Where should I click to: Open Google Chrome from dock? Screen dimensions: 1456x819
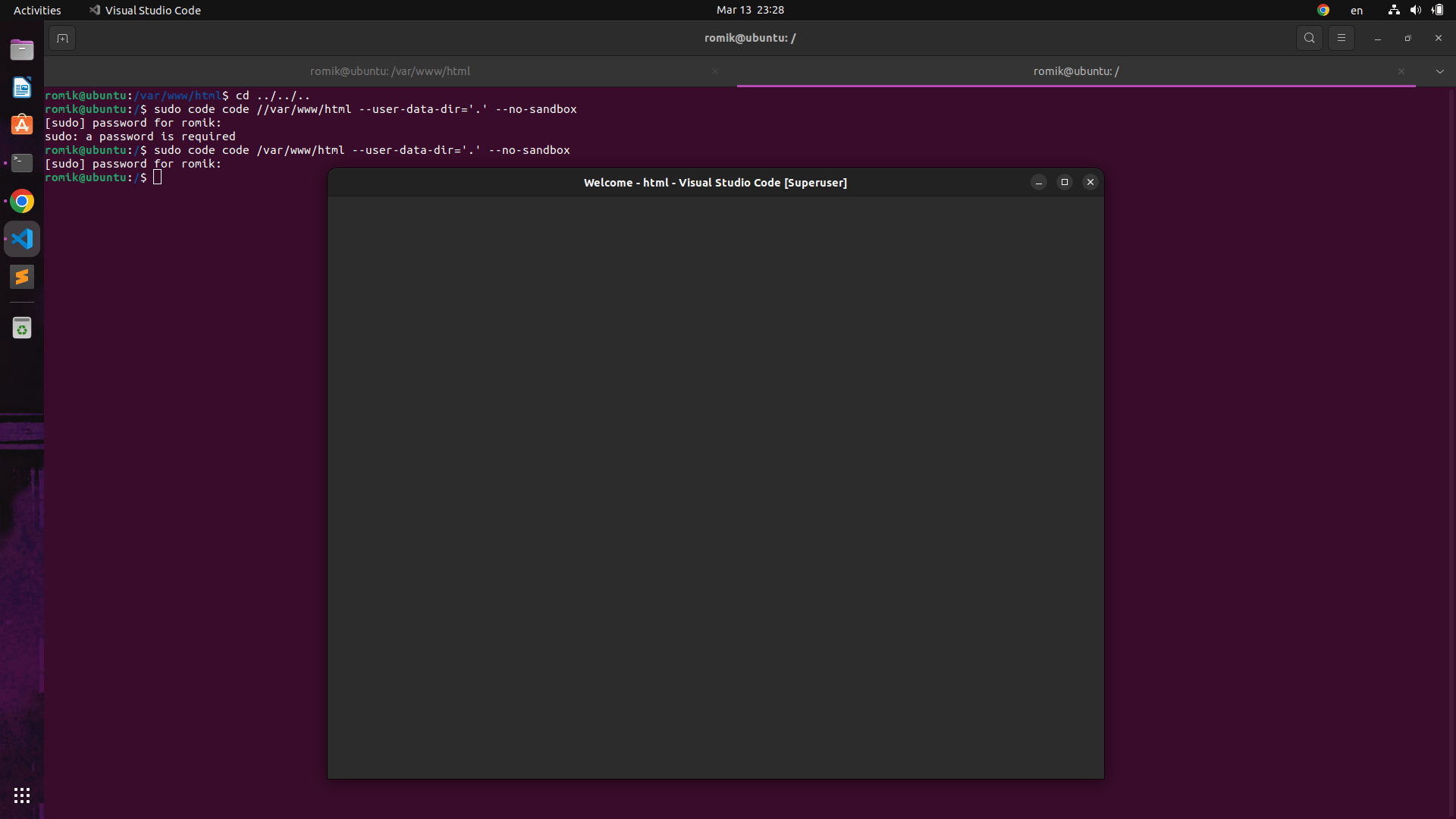22,201
